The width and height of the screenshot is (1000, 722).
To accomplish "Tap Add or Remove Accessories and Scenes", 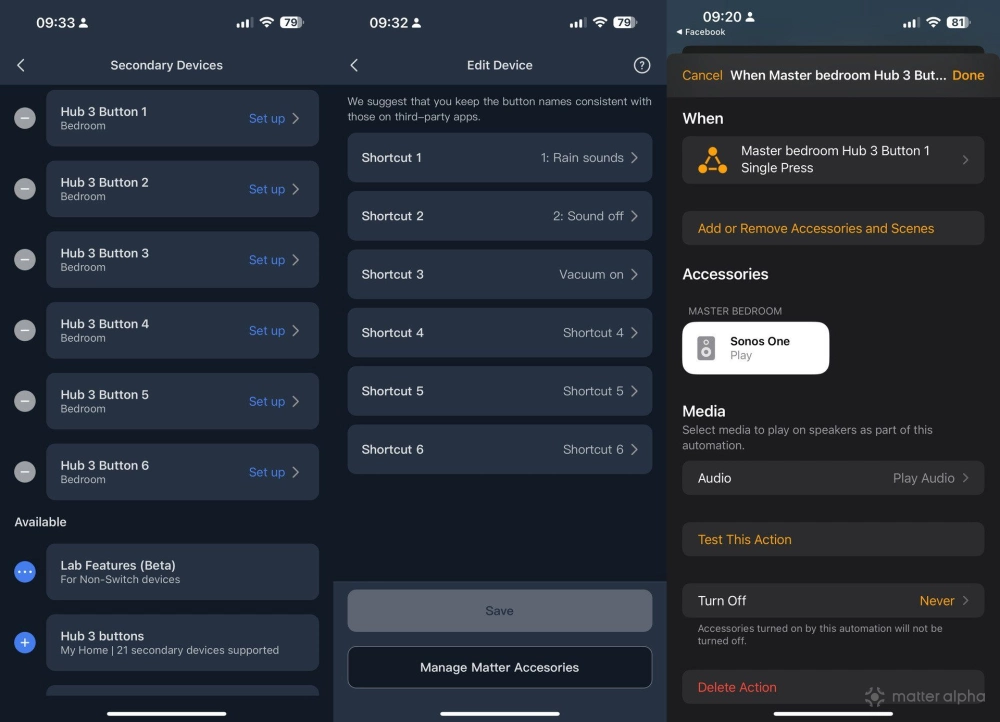I will click(x=833, y=227).
